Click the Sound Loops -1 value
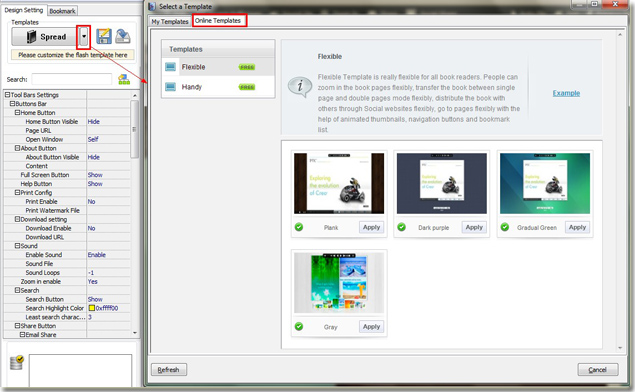 pos(91,273)
